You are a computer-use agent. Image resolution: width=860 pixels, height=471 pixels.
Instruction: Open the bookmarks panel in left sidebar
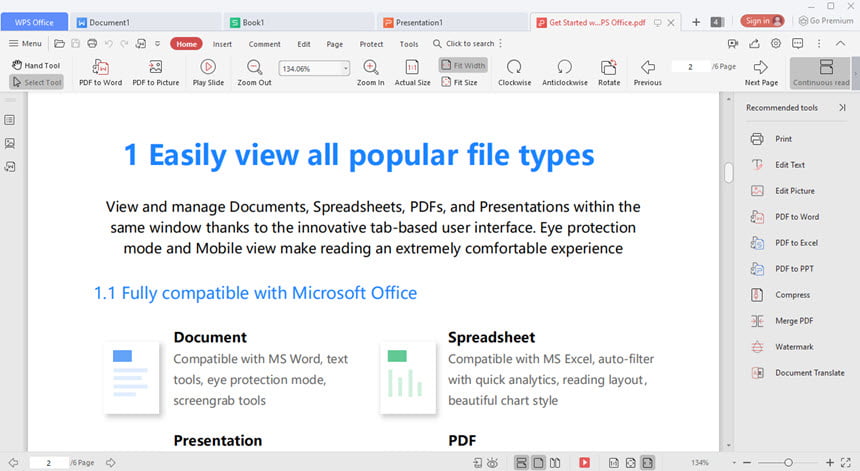(x=10, y=120)
